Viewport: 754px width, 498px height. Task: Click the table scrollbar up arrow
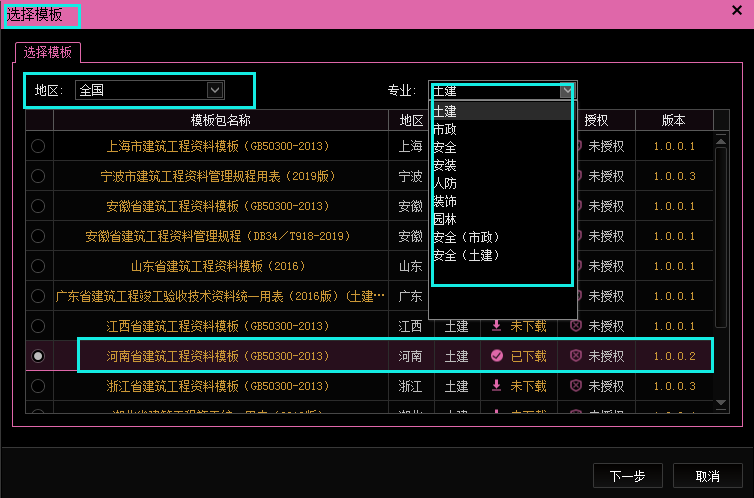tap(720, 141)
